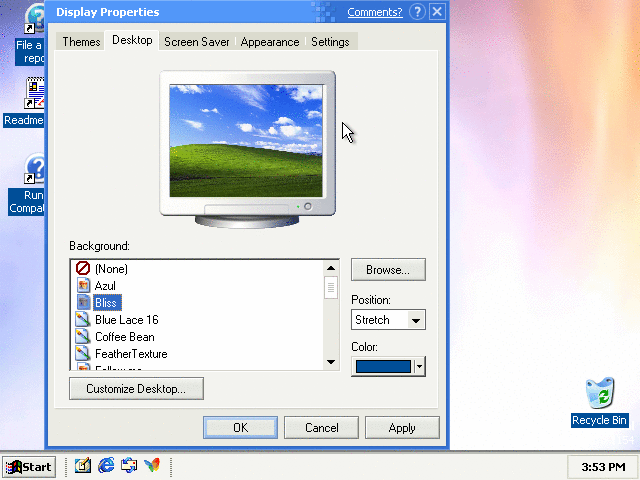Click the Readme desktop icon
The width and height of the screenshot is (640, 480).
[x=34, y=93]
